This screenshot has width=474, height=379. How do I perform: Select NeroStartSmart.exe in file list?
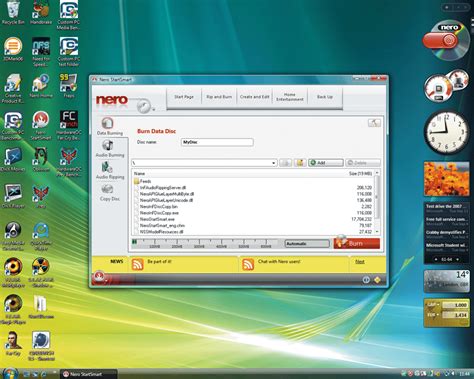tap(157, 219)
